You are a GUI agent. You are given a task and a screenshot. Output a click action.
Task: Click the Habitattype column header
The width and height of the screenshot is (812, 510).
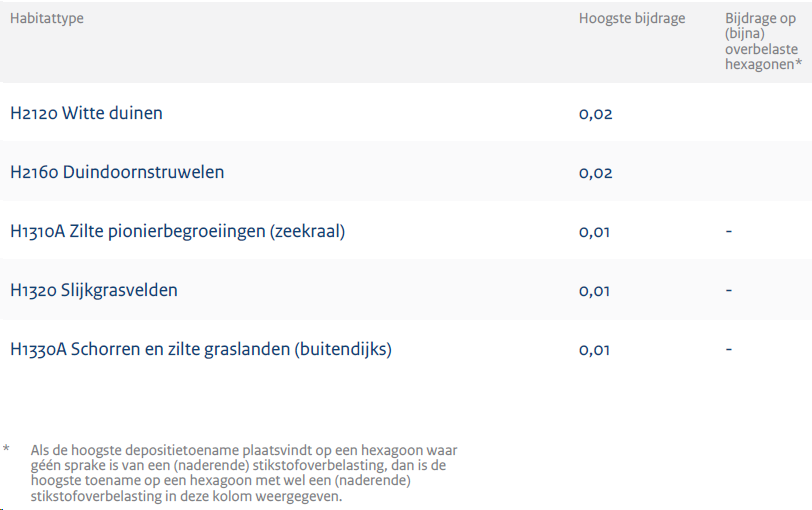click(47, 19)
